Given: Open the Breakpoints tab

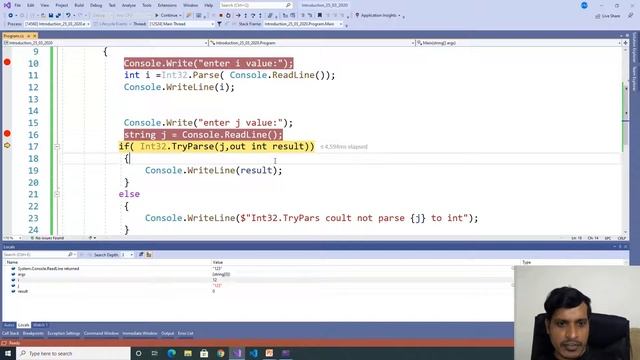Looking at the screenshot, I should (33, 333).
